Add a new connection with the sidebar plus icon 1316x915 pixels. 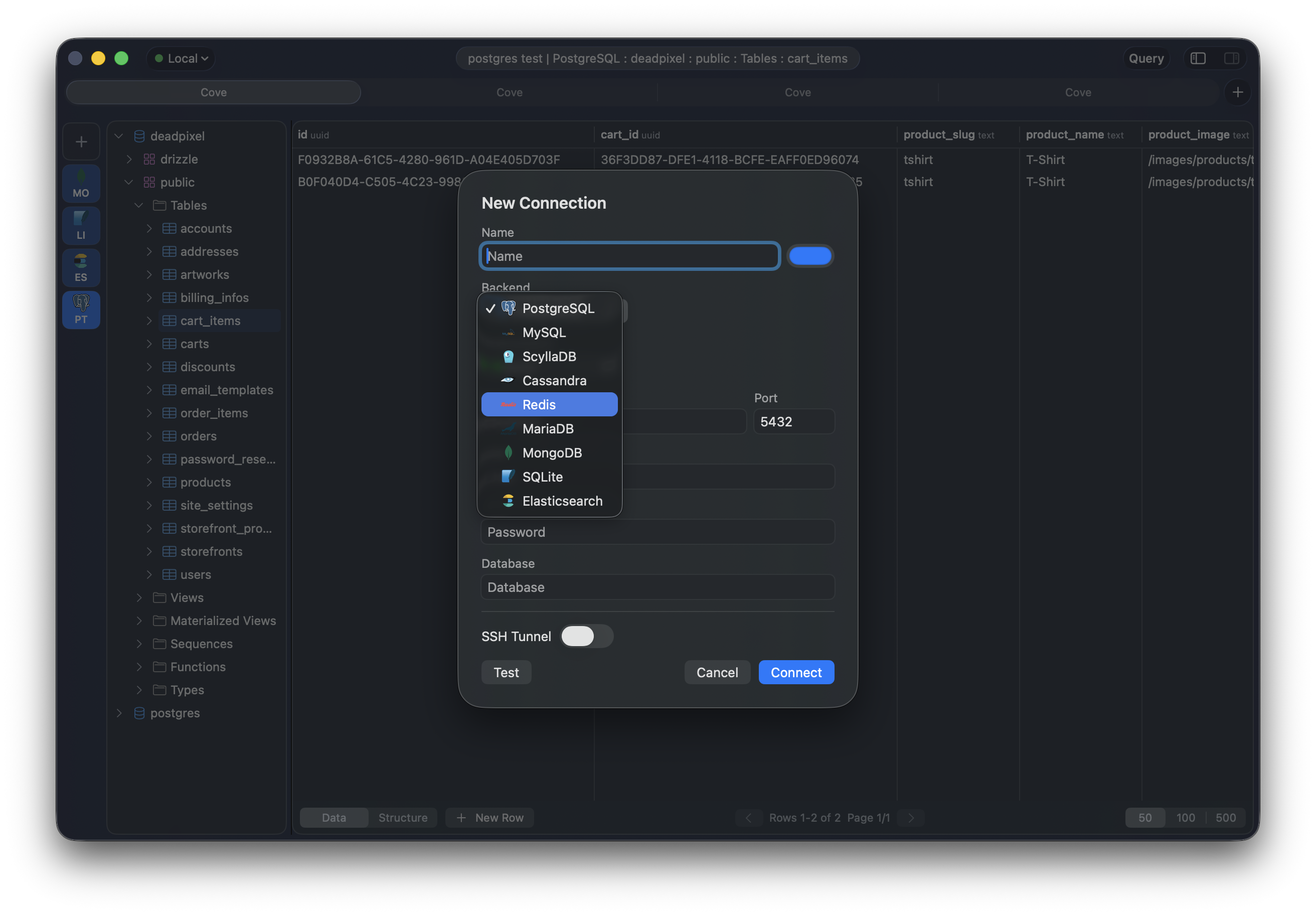[x=81, y=141]
